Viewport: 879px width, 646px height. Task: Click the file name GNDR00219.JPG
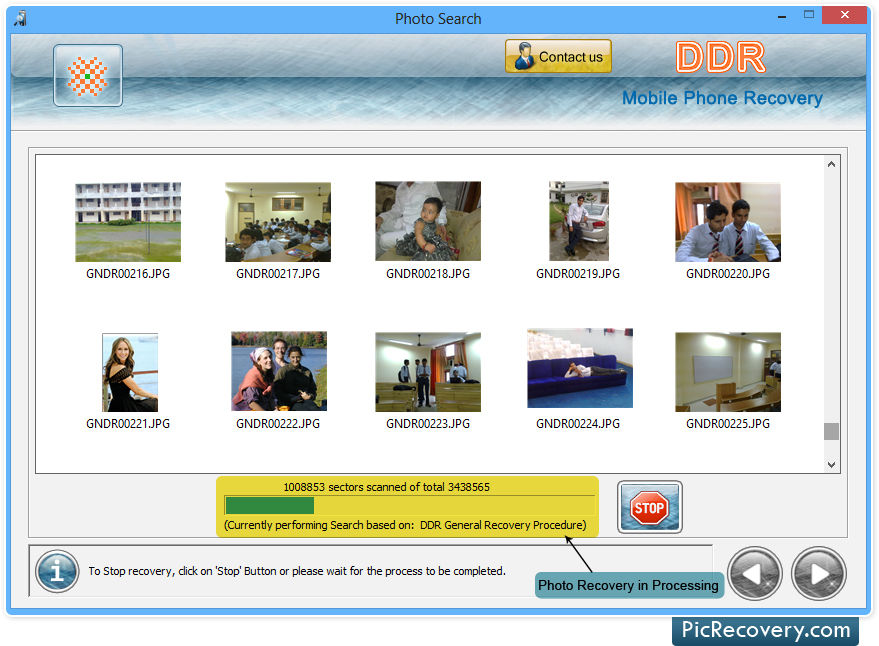pos(578,274)
